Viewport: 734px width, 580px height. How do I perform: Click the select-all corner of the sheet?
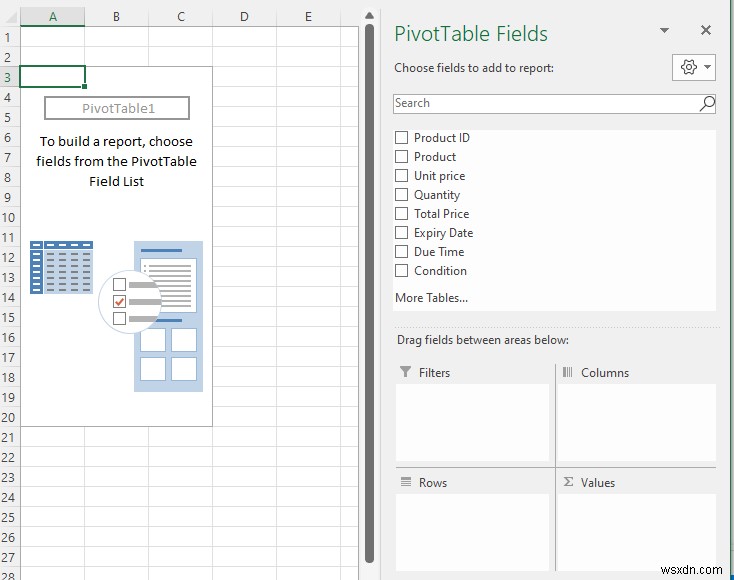pos(10,17)
